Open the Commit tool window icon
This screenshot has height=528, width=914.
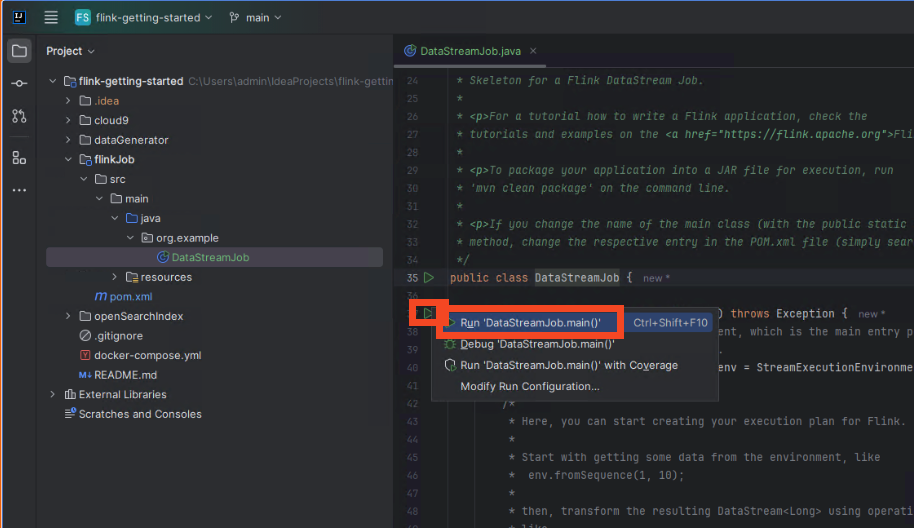pyautogui.click(x=19, y=83)
